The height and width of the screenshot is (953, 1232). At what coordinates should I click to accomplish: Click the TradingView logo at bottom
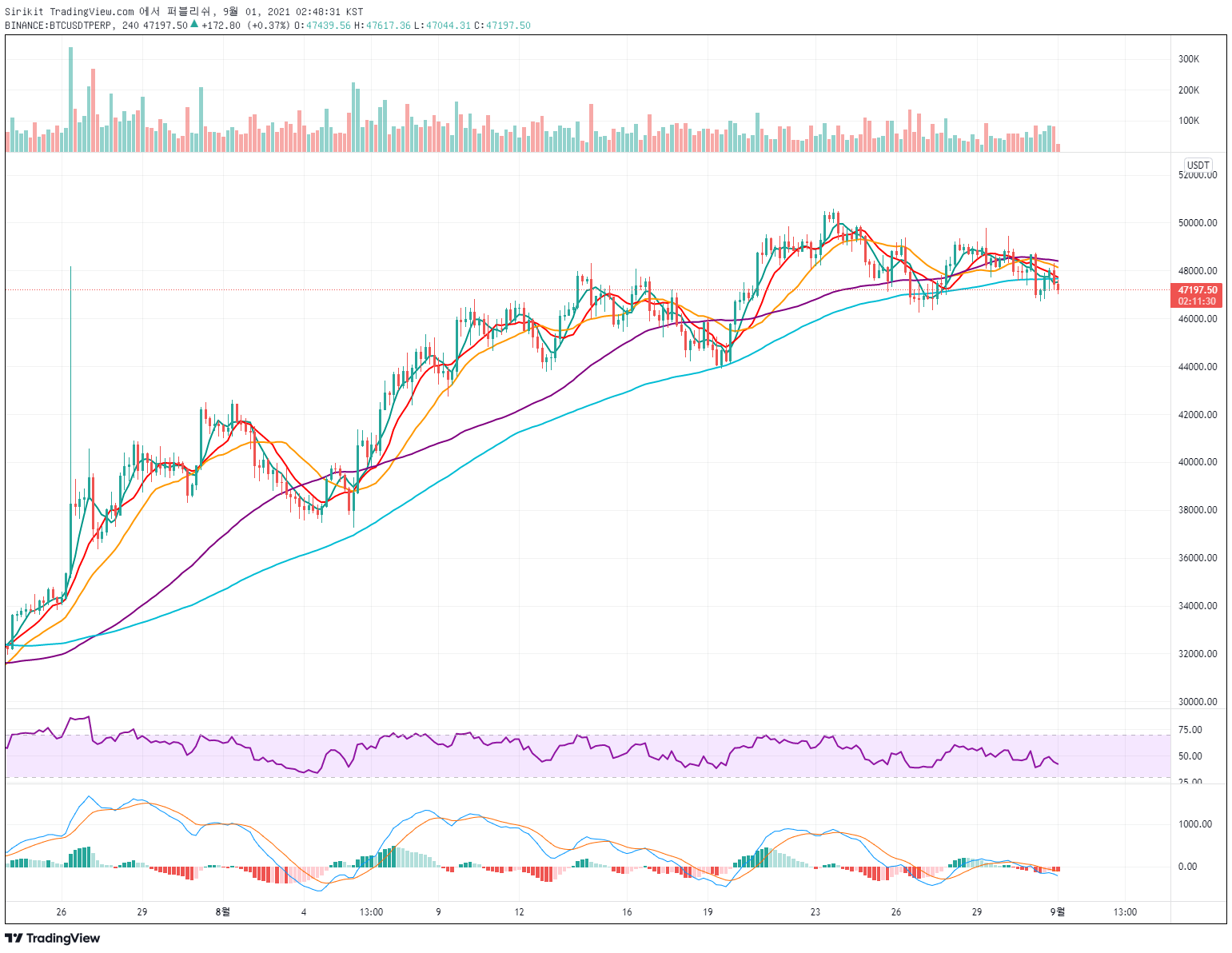53,938
